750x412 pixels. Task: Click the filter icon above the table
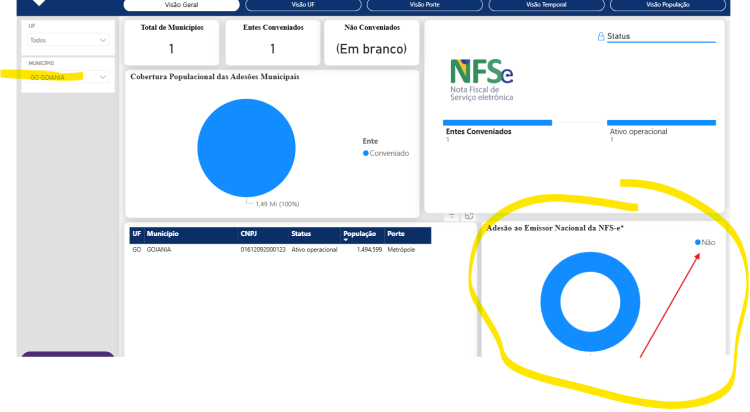pyautogui.click(x=451, y=216)
